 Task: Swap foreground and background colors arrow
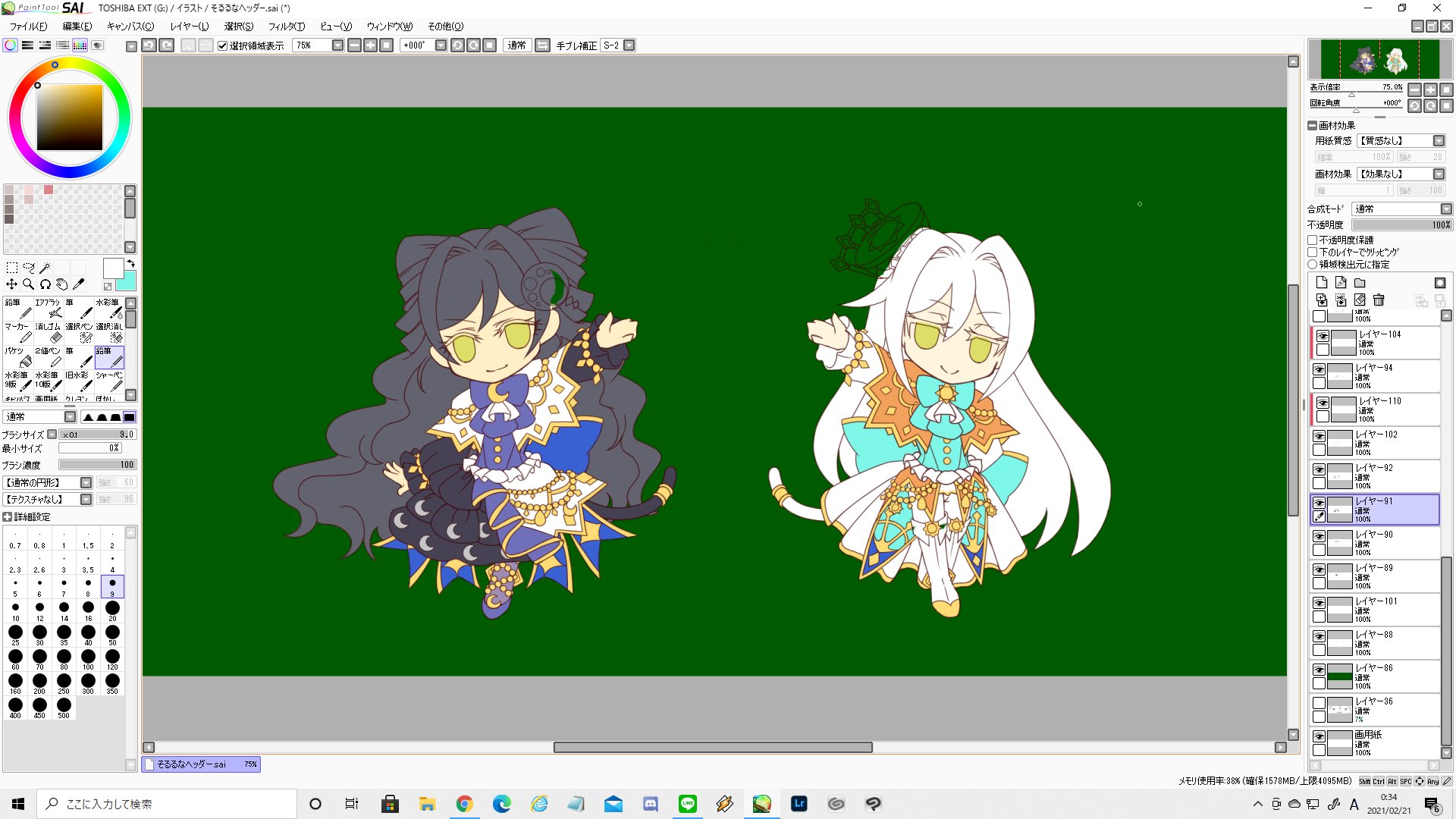coord(131,264)
